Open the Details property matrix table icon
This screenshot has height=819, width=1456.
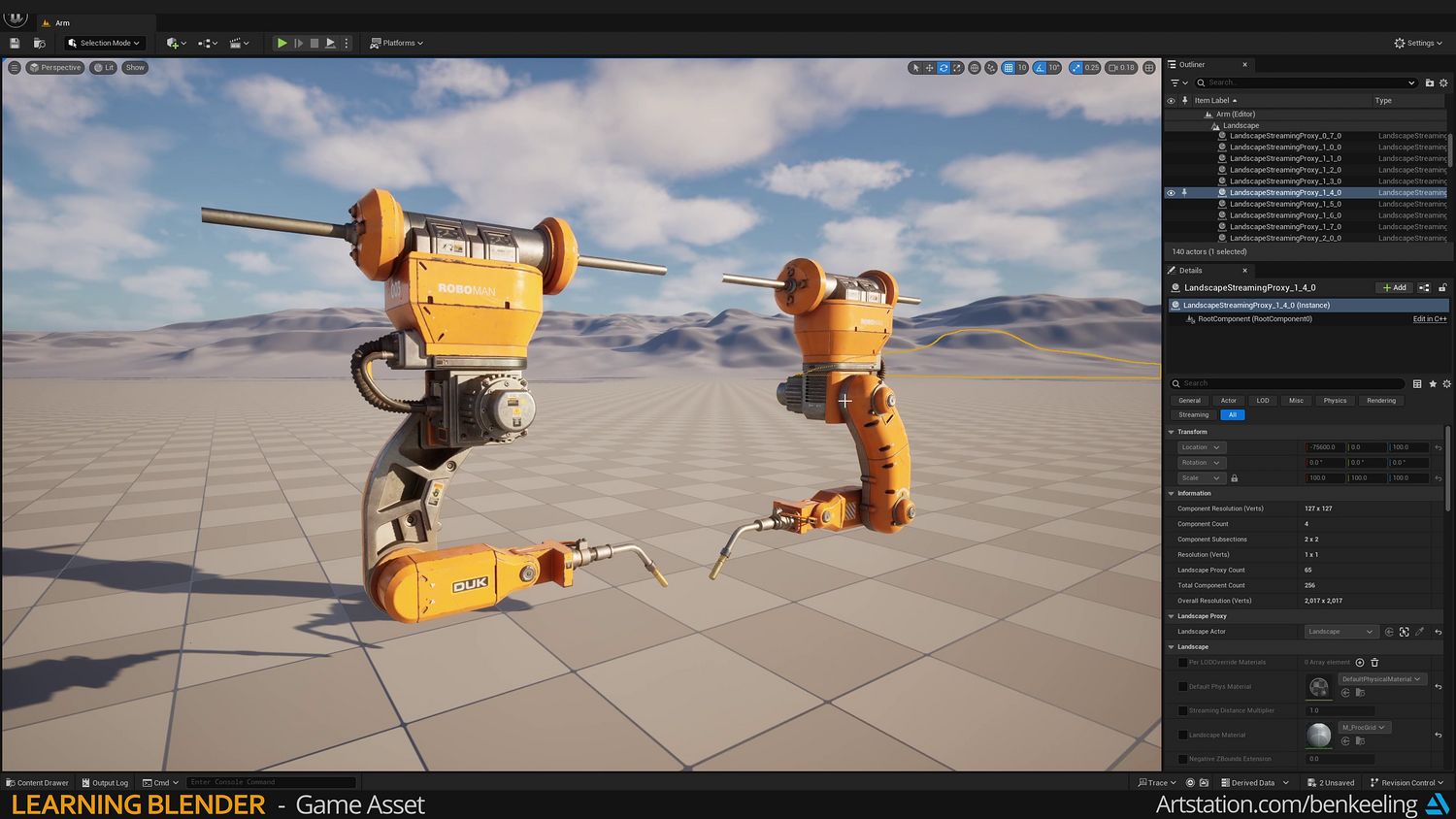(x=1417, y=384)
